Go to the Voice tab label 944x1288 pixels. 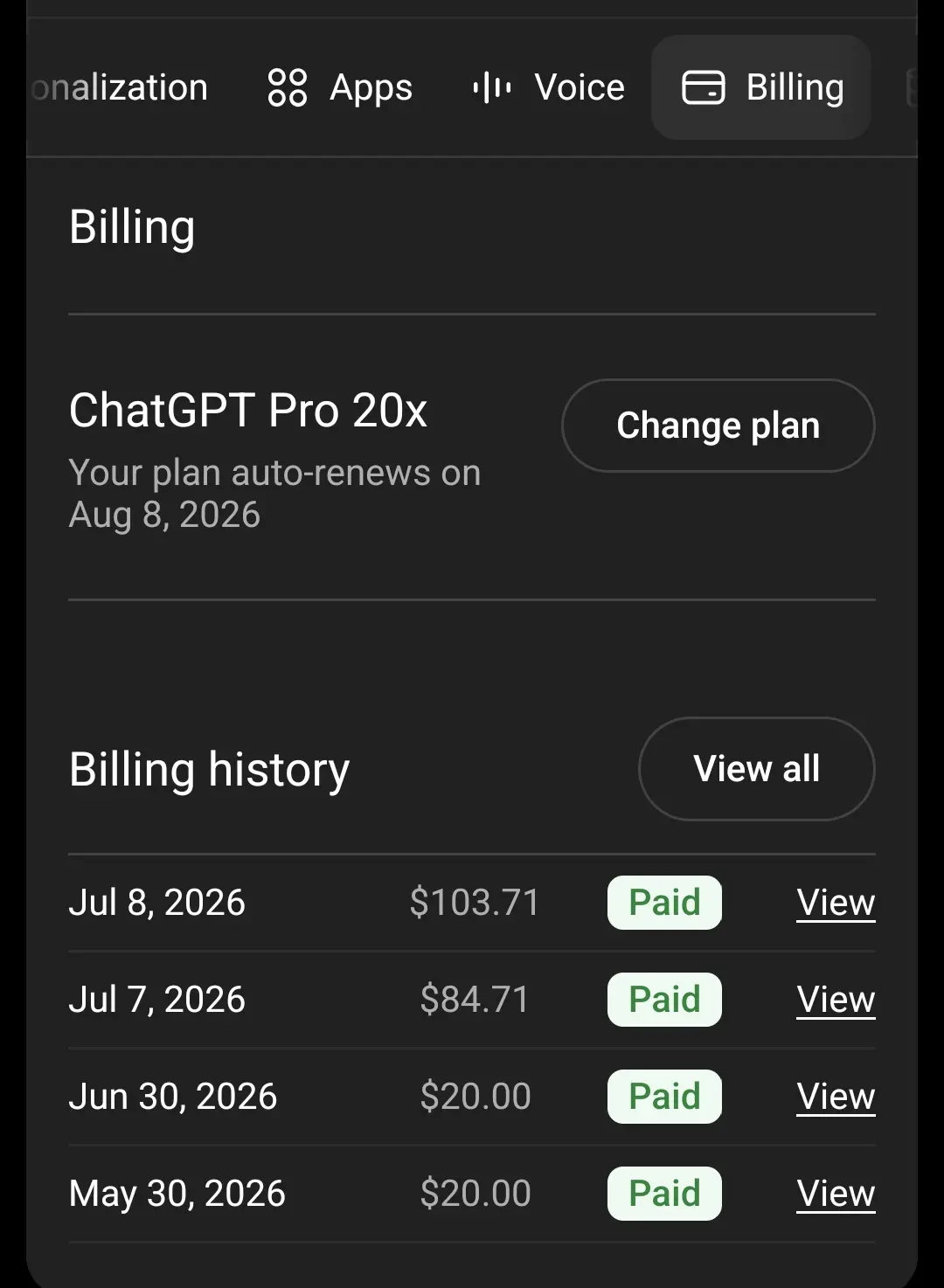(580, 87)
